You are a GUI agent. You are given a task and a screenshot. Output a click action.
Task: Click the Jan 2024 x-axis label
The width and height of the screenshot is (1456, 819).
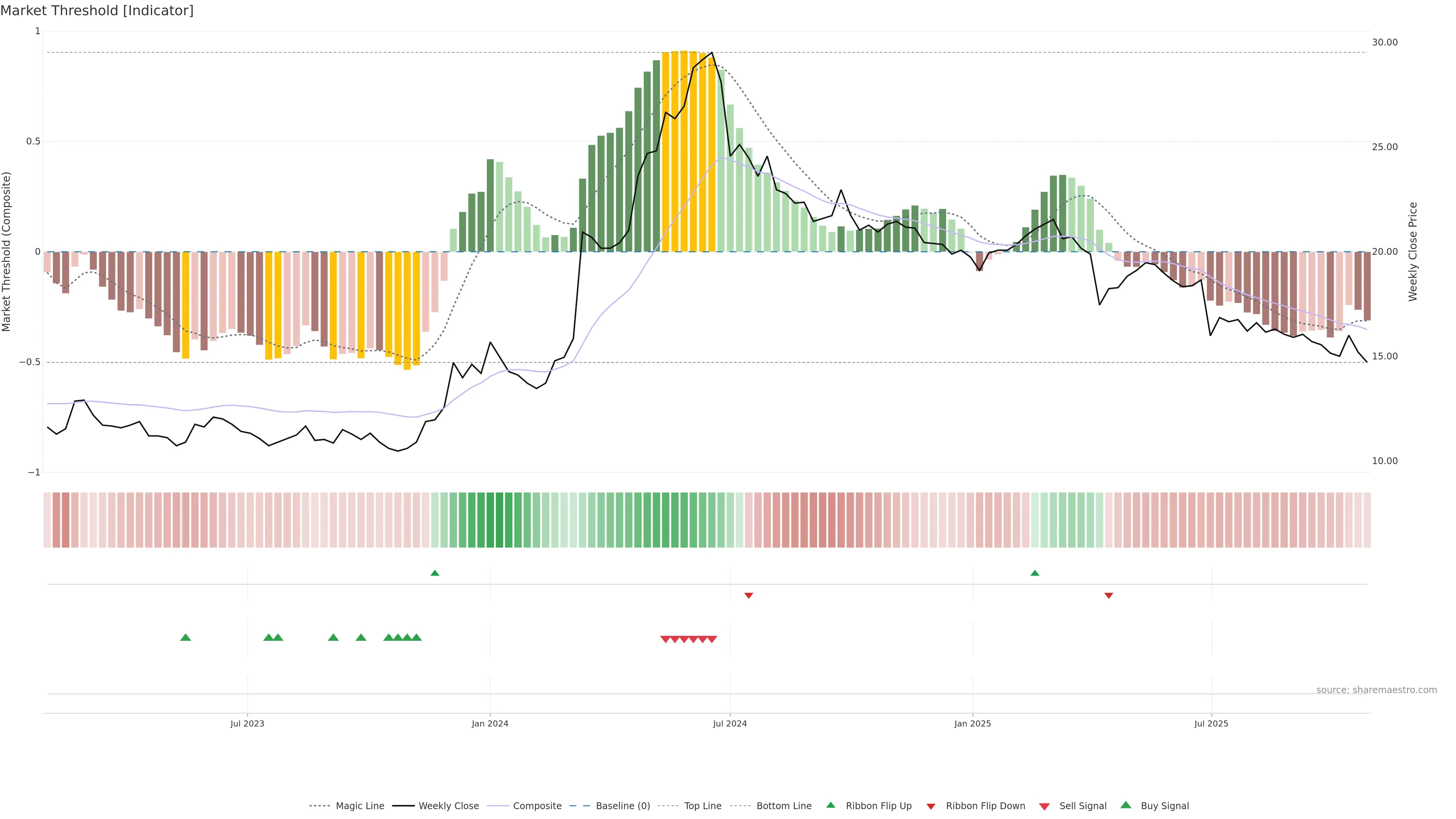coord(490,723)
